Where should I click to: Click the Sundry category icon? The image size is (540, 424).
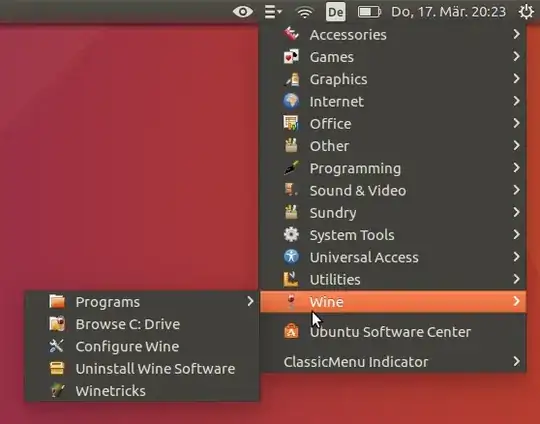click(x=291, y=212)
